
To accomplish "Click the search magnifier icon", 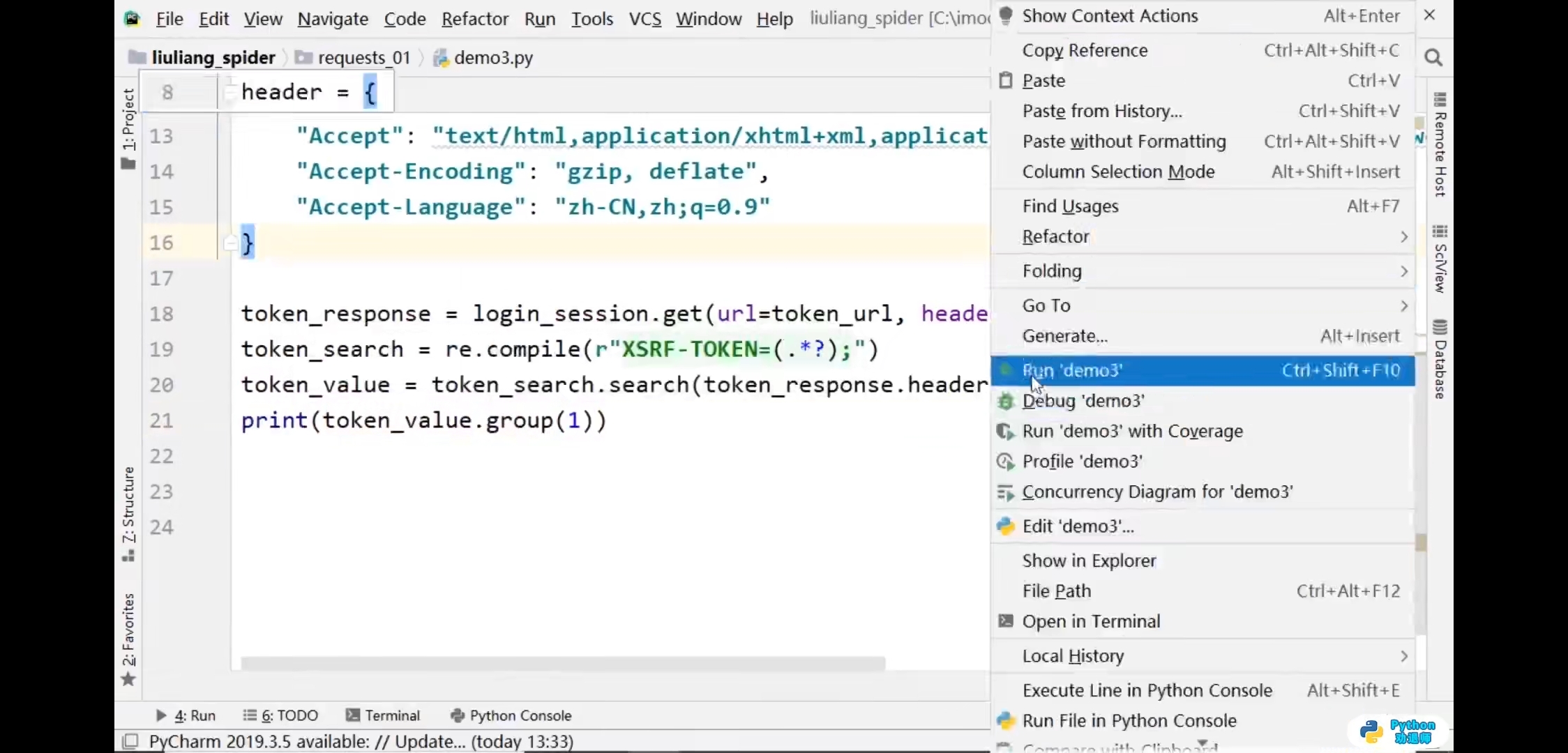I will 1433,57.
